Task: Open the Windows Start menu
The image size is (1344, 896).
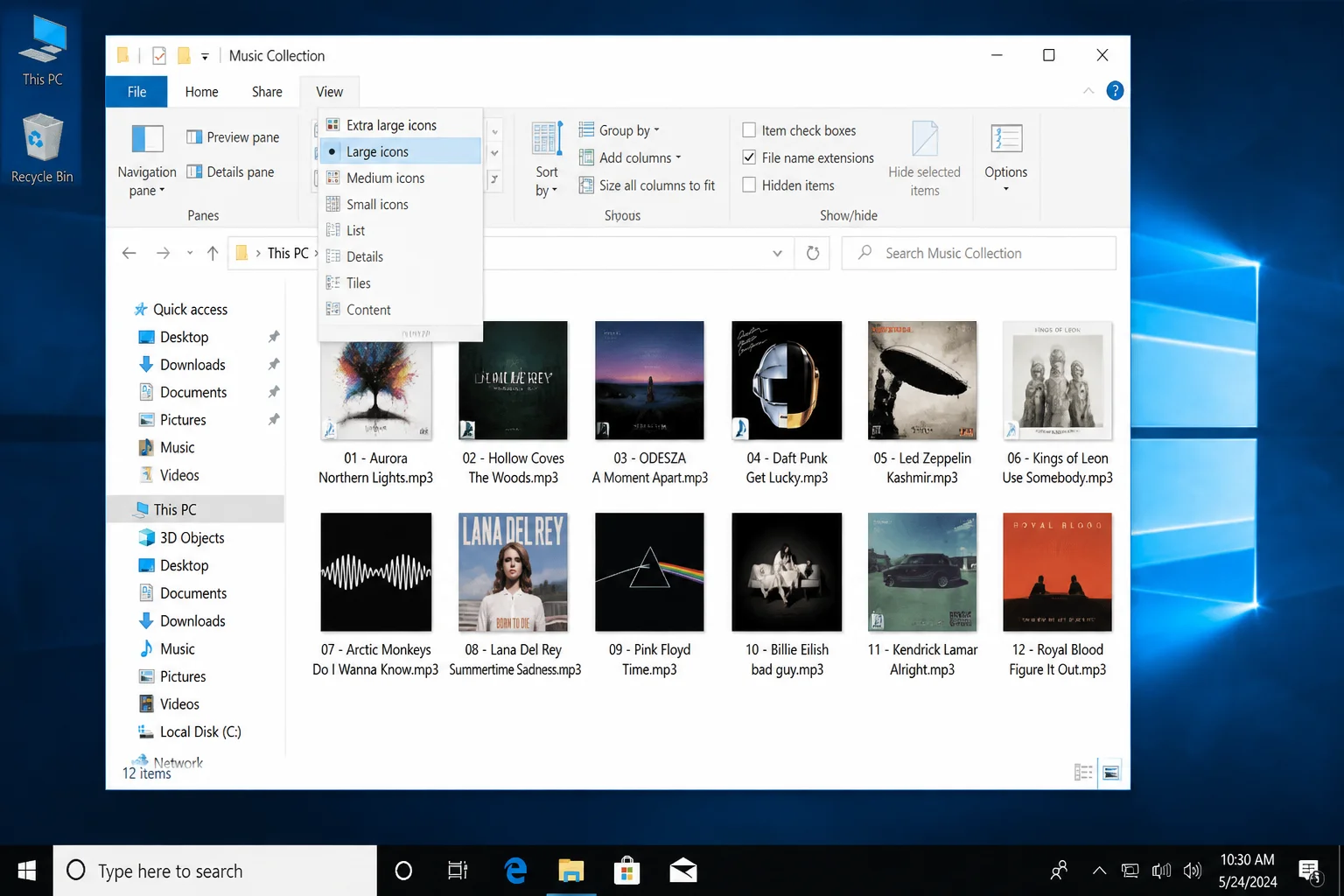Action: pos(26,871)
